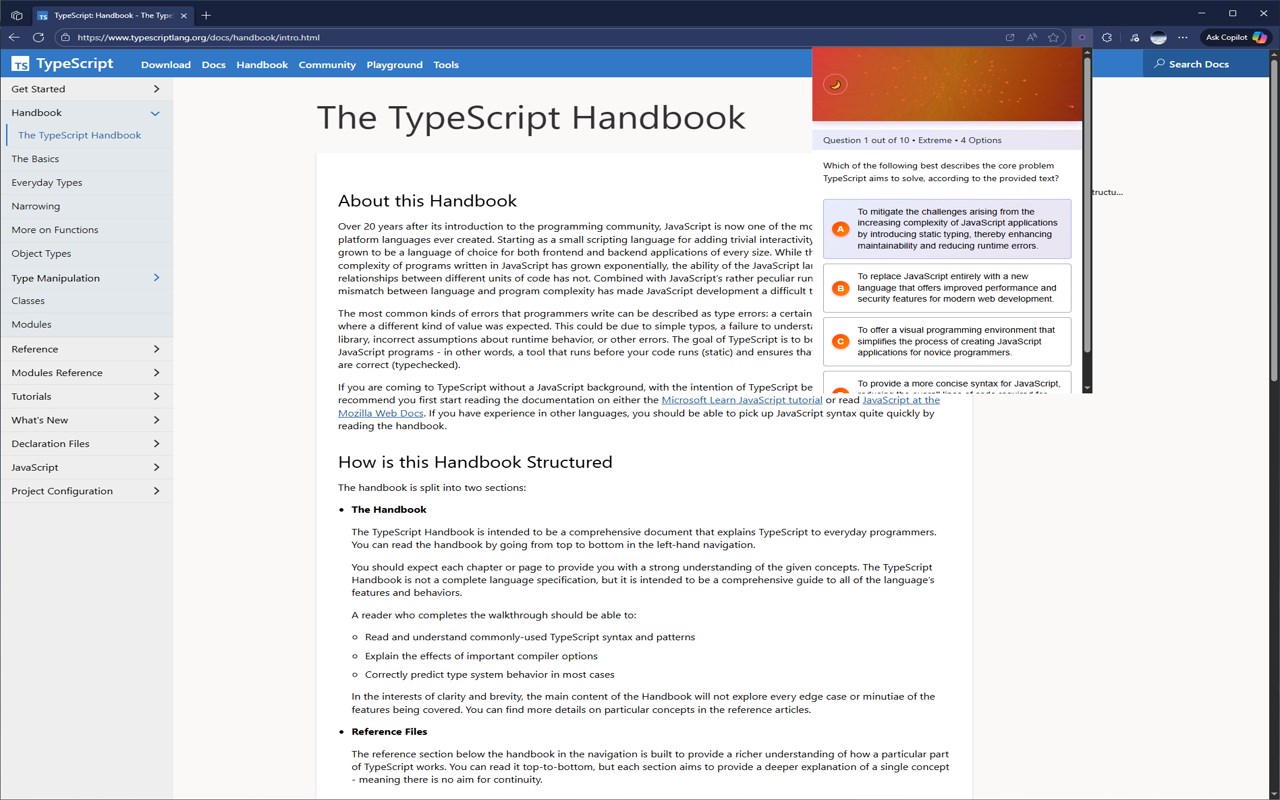View site information lock icon in address bar
Viewport: 1280px width, 800px height.
pos(65,37)
